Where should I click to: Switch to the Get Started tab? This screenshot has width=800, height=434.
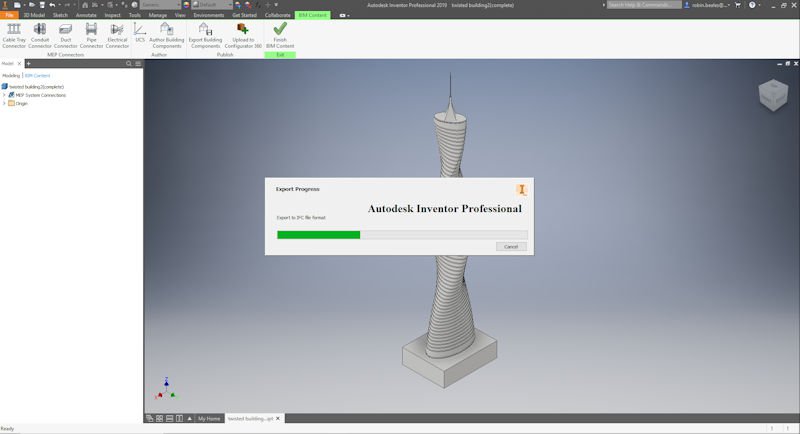point(244,15)
